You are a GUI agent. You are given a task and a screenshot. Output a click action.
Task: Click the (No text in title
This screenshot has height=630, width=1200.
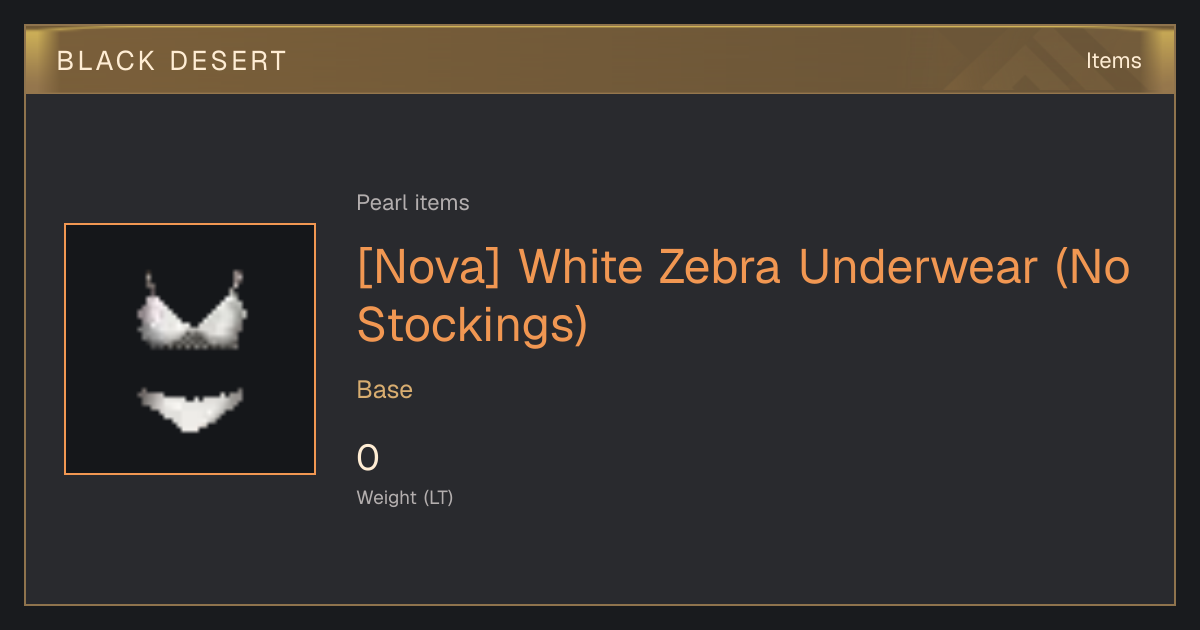(1092, 268)
